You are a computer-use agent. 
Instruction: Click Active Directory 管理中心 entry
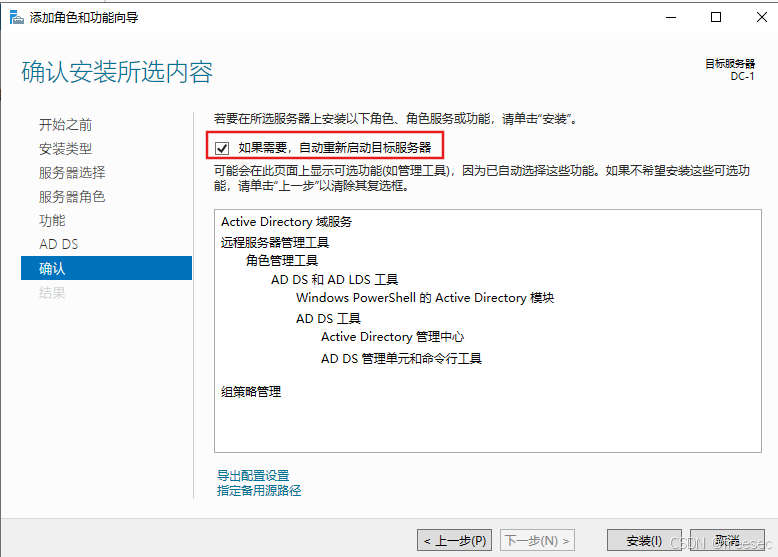tap(392, 337)
